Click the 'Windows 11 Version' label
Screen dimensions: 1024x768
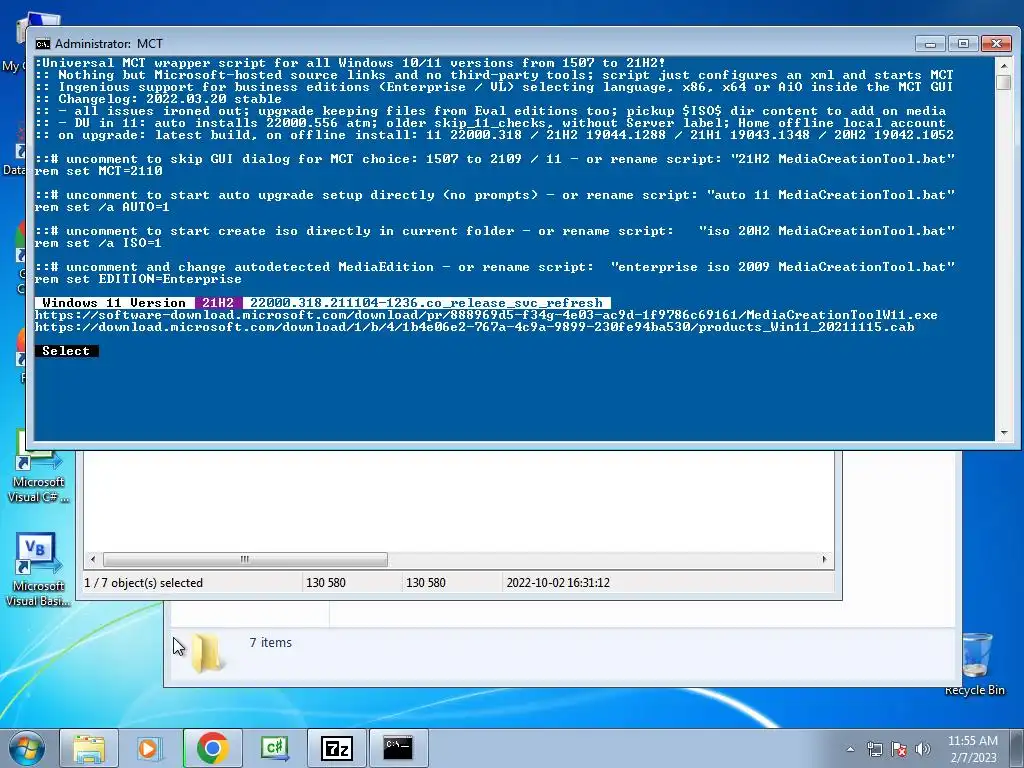[114, 303]
